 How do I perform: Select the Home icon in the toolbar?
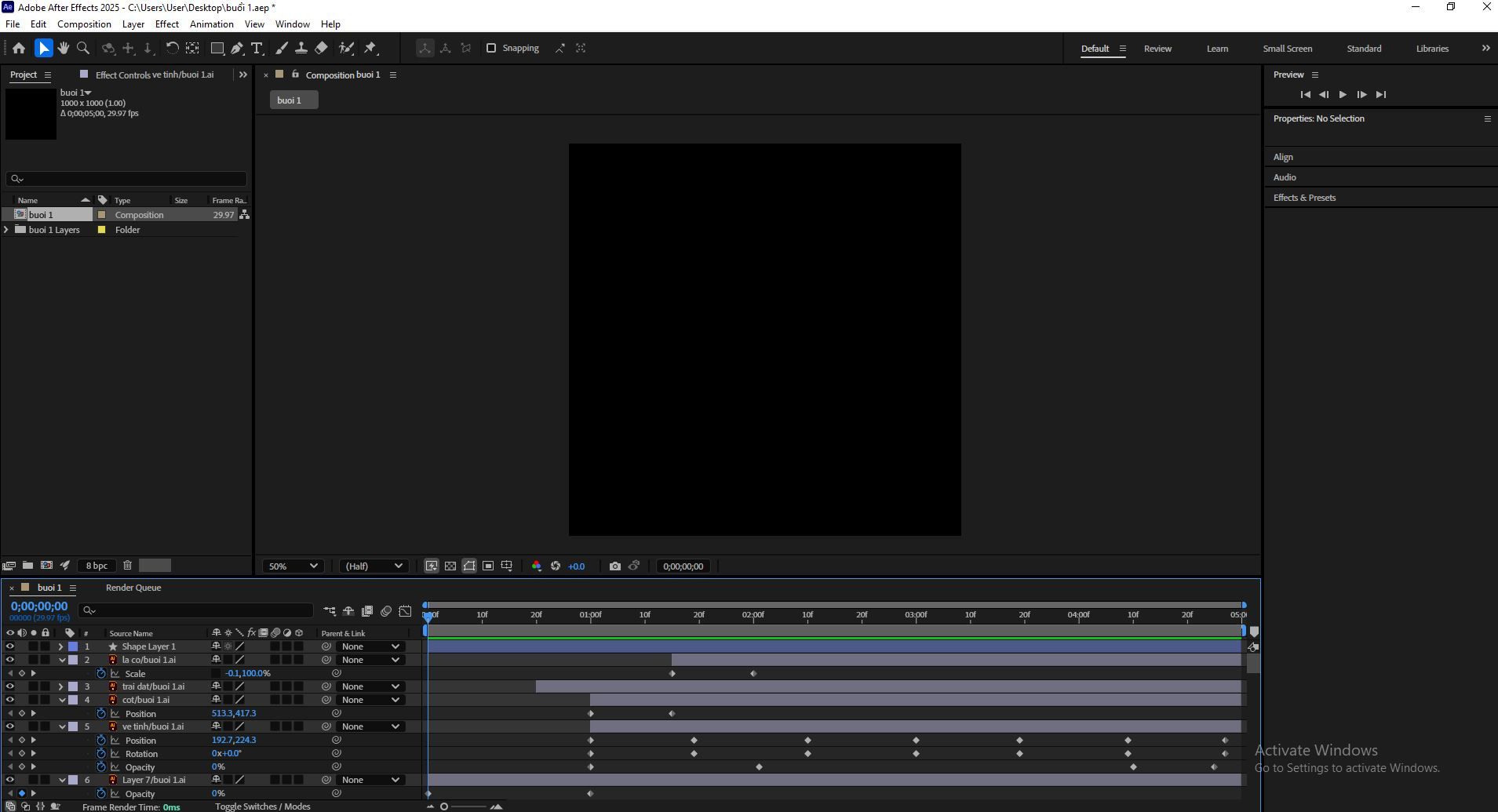[19, 48]
